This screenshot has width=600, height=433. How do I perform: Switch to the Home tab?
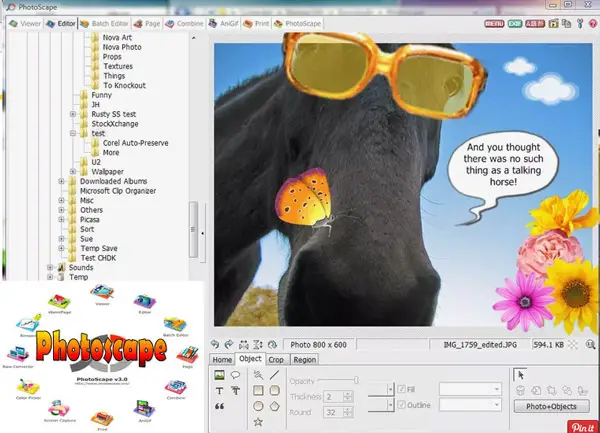(x=222, y=360)
